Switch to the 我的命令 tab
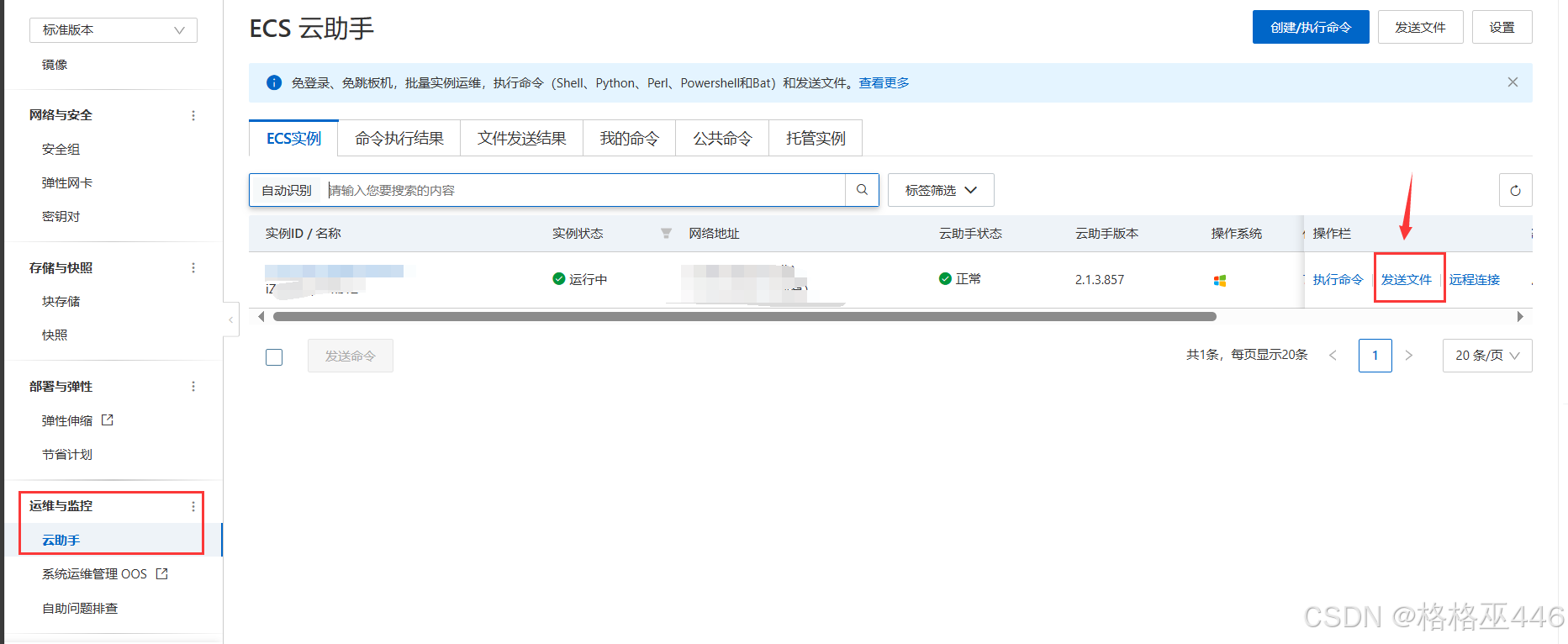This screenshot has width=1568, height=644. [x=630, y=138]
